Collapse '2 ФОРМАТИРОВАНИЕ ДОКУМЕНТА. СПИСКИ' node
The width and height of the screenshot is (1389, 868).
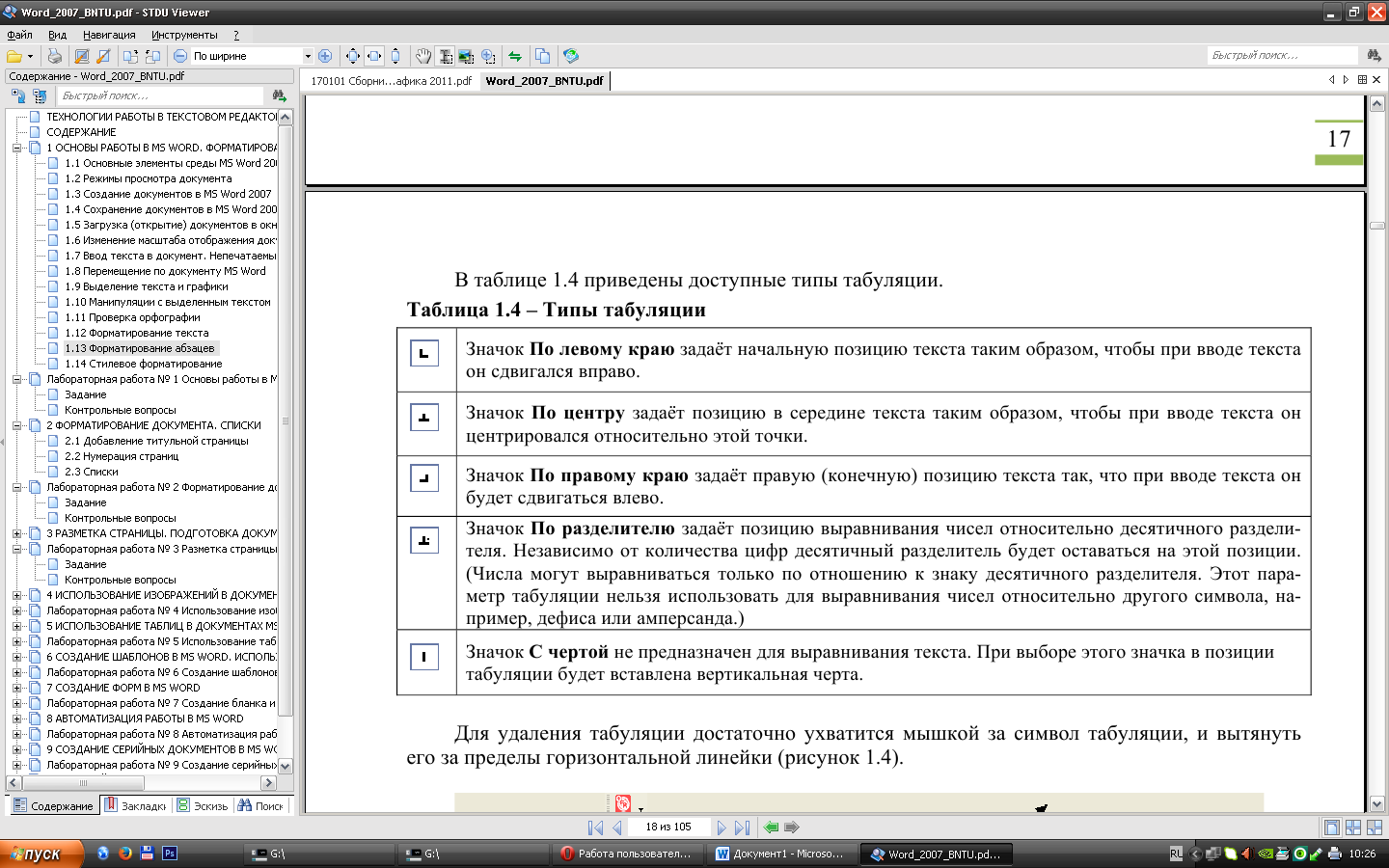[16, 425]
